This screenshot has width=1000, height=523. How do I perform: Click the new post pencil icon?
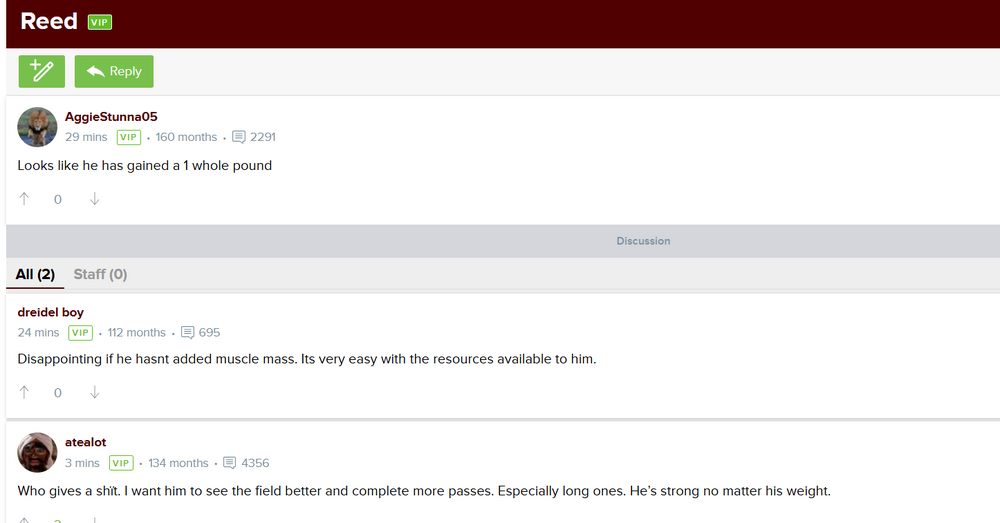pyautogui.click(x=41, y=71)
